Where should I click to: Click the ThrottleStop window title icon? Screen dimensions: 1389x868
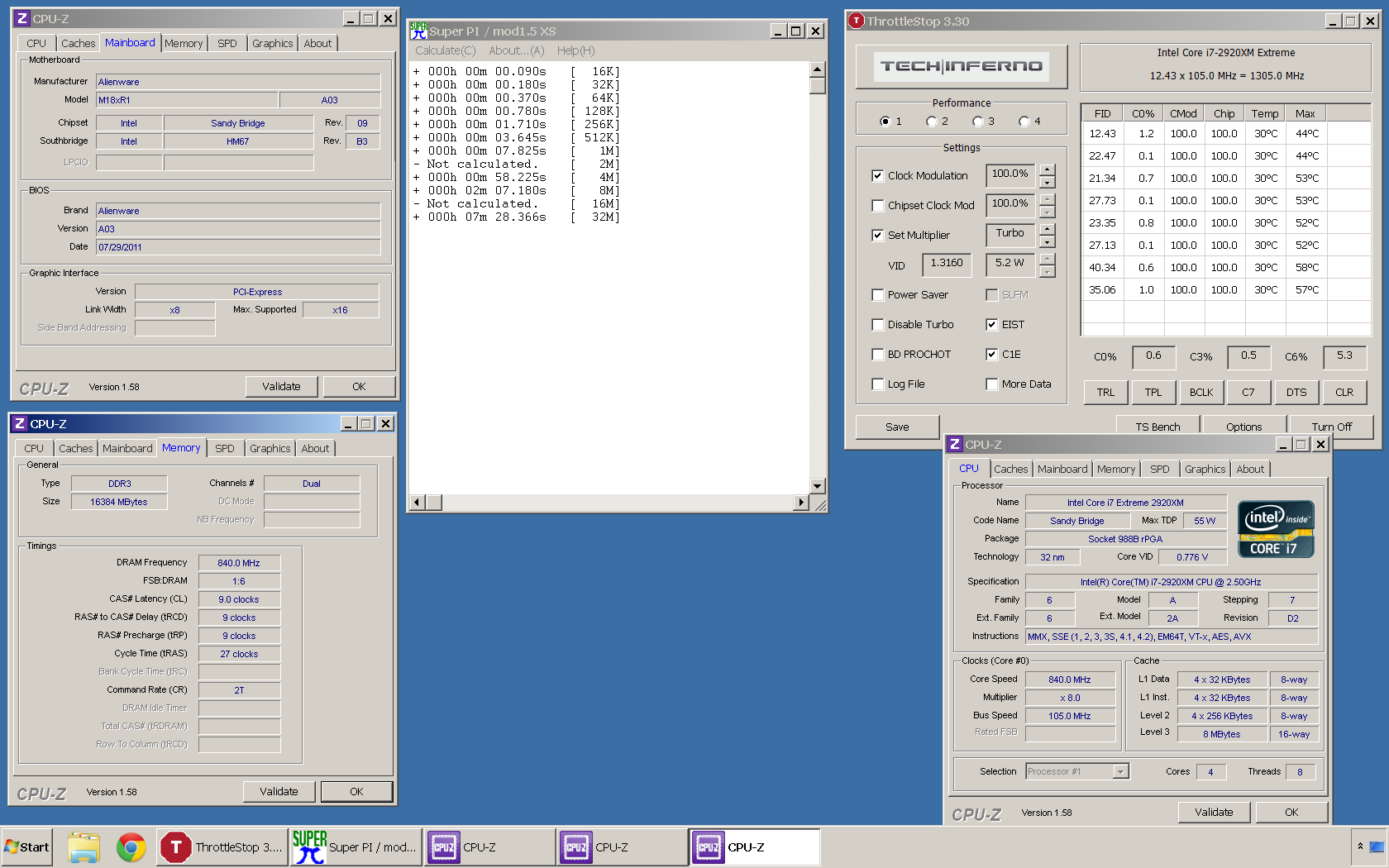[x=857, y=21]
